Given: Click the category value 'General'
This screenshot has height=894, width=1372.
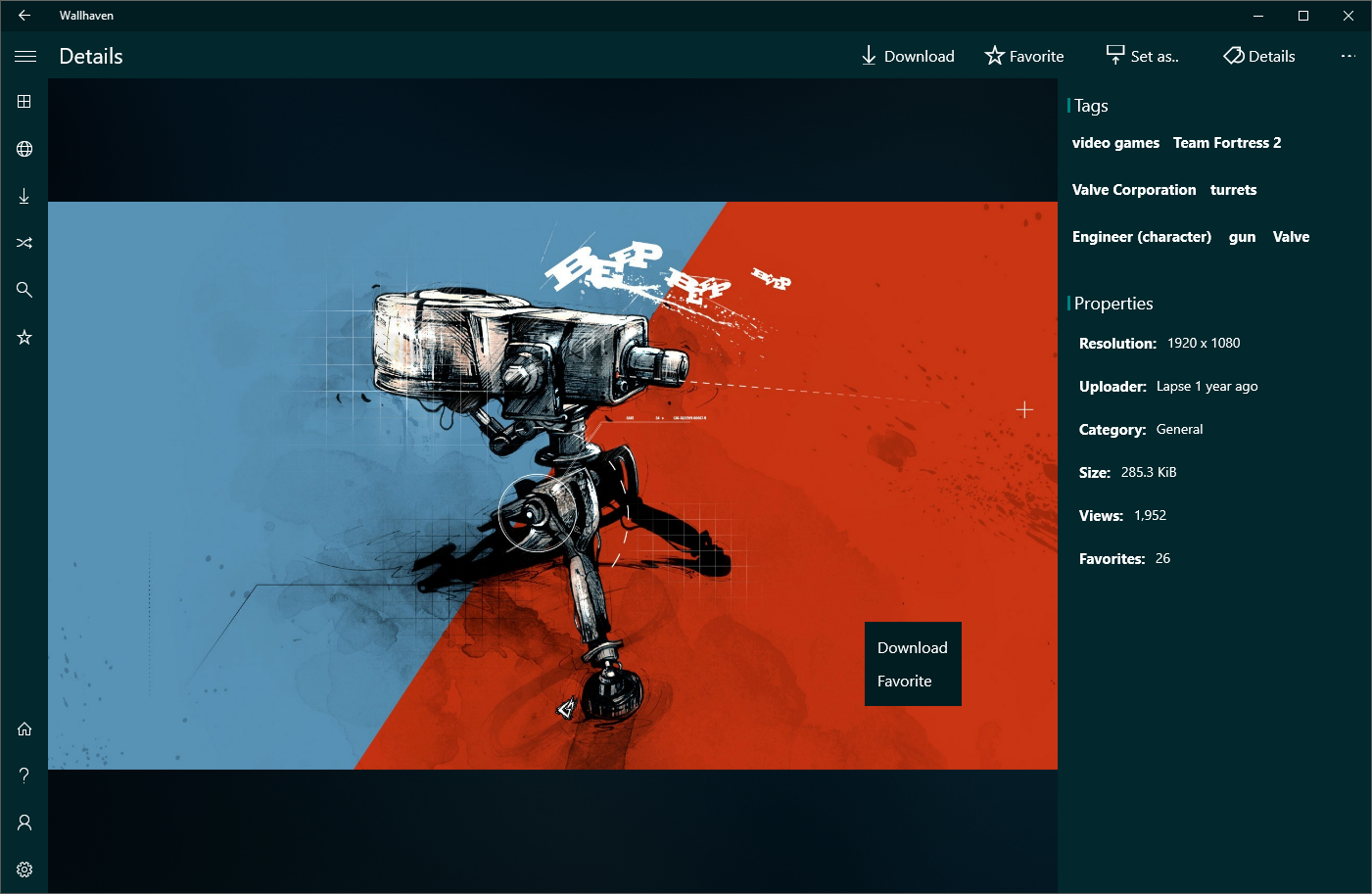Looking at the screenshot, I should (x=1179, y=429).
